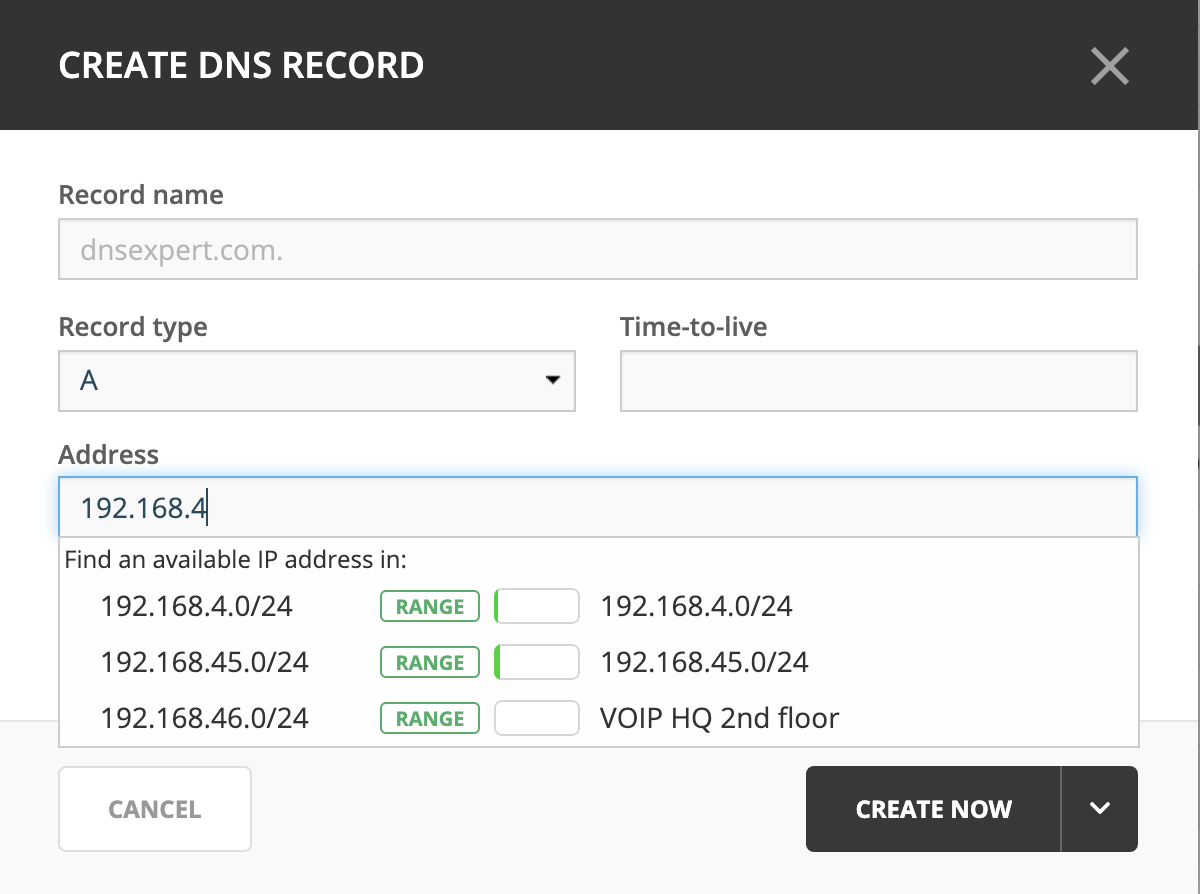The height and width of the screenshot is (894, 1200).
Task: Click the VOIP HQ 2nd floor range title
Action: 719,719
